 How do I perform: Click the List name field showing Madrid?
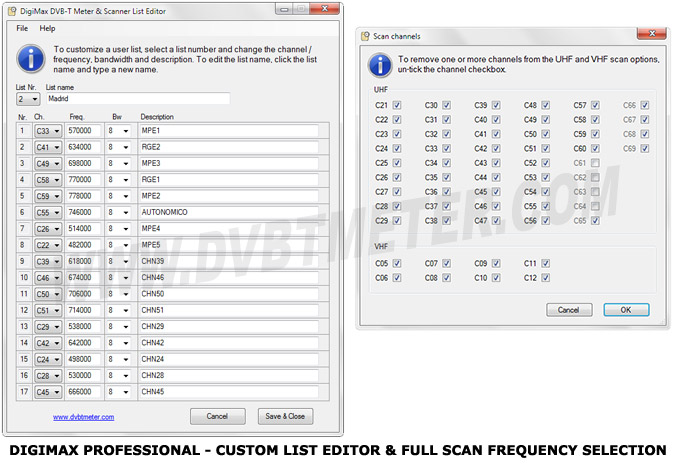click(x=138, y=99)
